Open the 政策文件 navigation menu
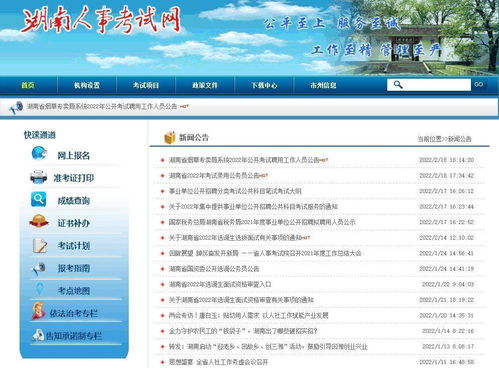Viewport: 499px width, 368px height. (205, 85)
